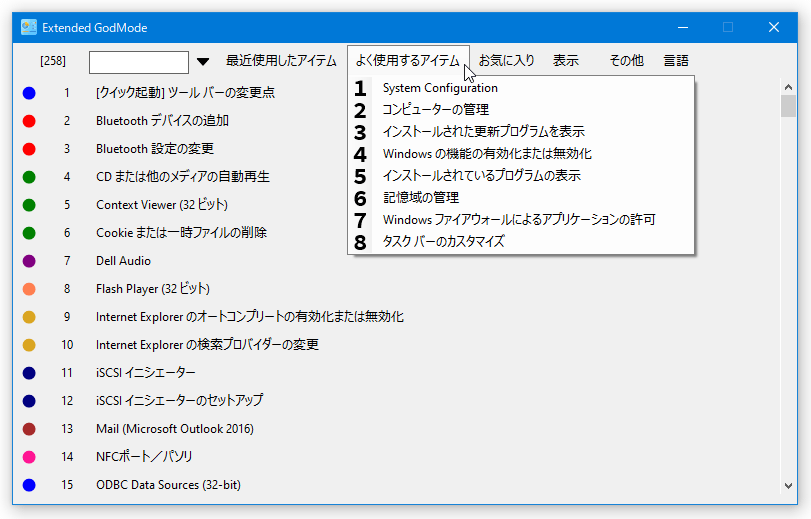Click the vertical scrollbar thumb
This screenshot has height=519, width=811.
788,106
